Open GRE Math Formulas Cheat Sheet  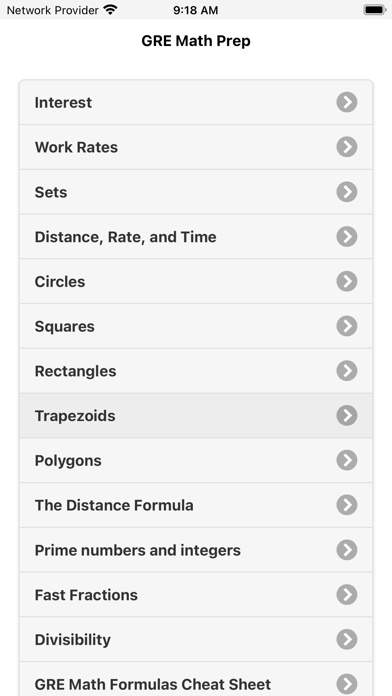pyautogui.click(x=196, y=679)
